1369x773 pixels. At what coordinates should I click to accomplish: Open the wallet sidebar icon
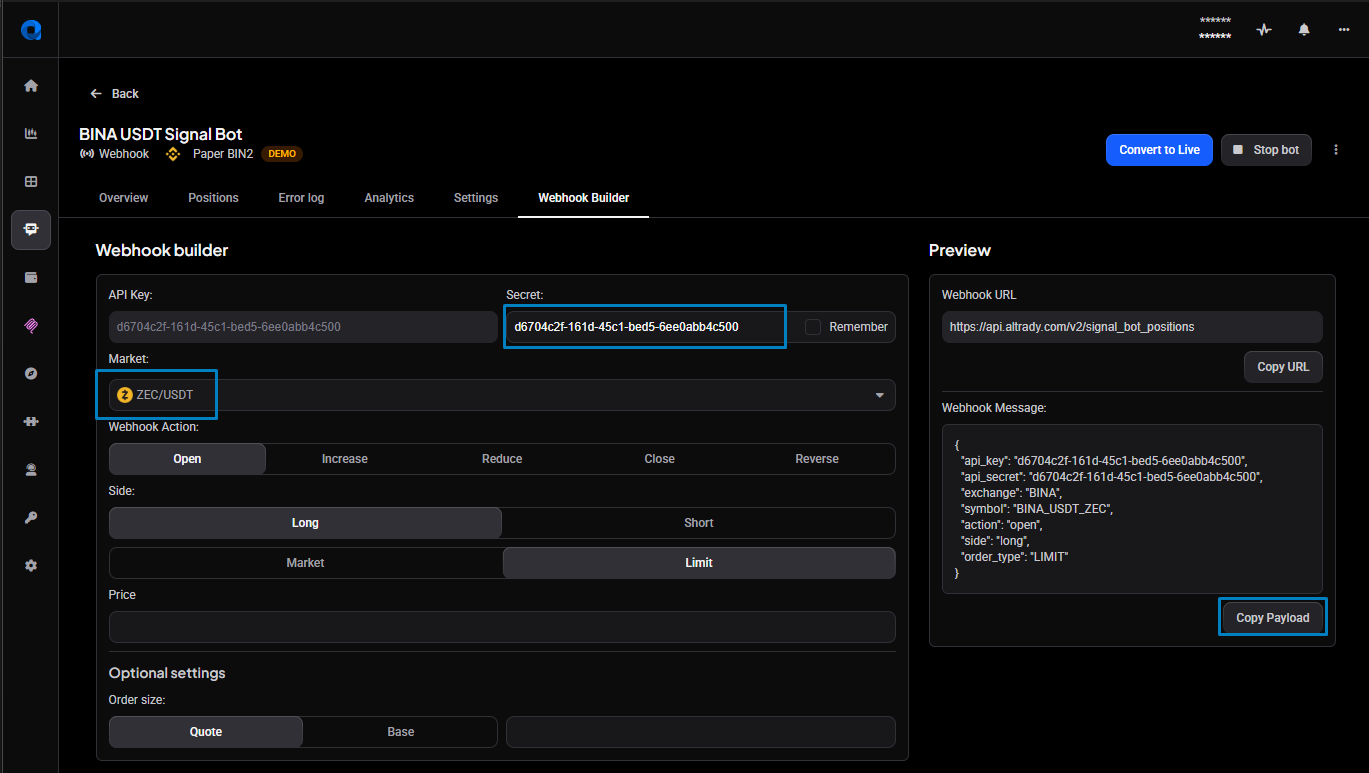(x=31, y=278)
